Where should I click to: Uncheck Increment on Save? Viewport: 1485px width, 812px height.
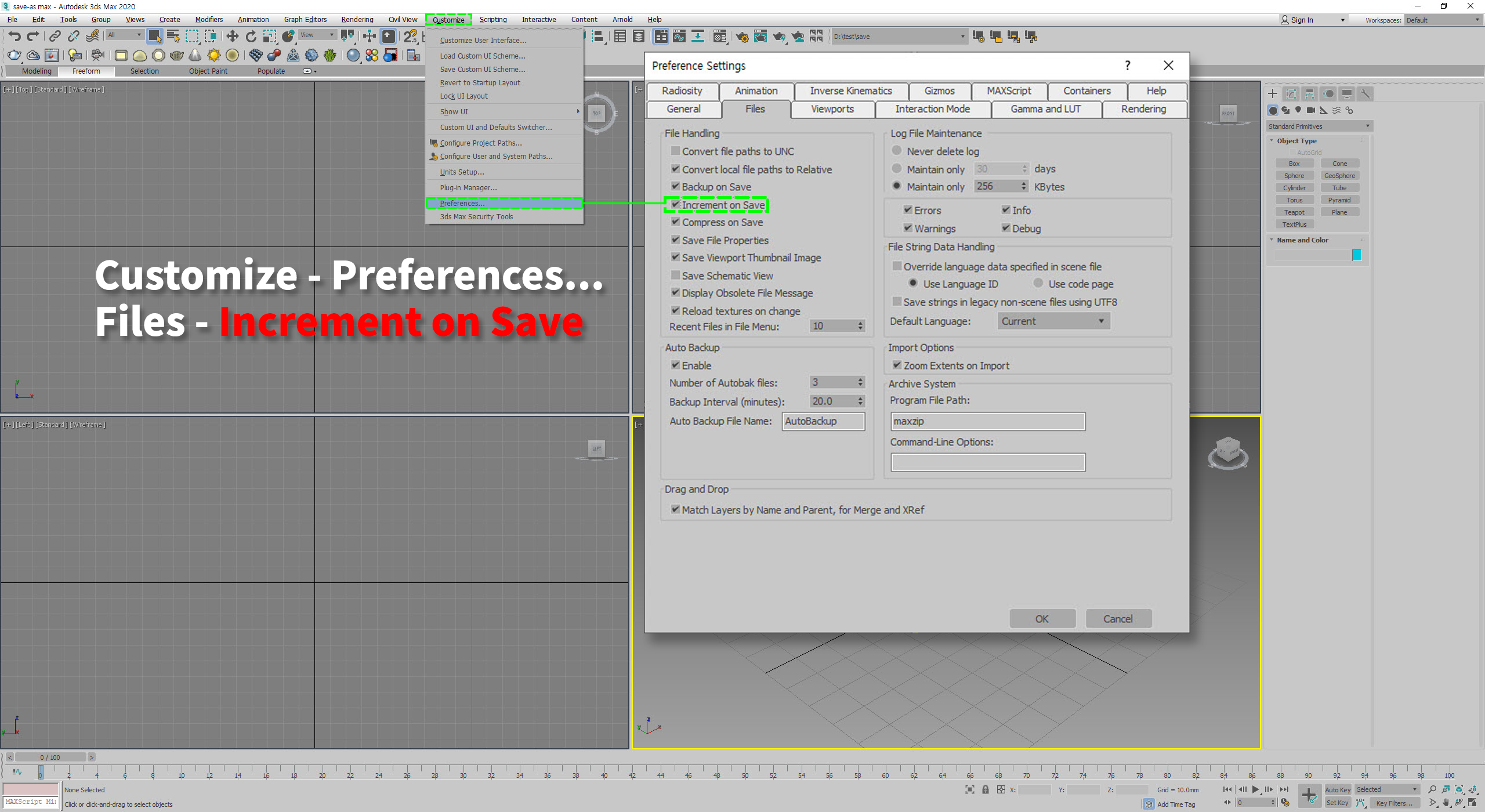tap(676, 205)
